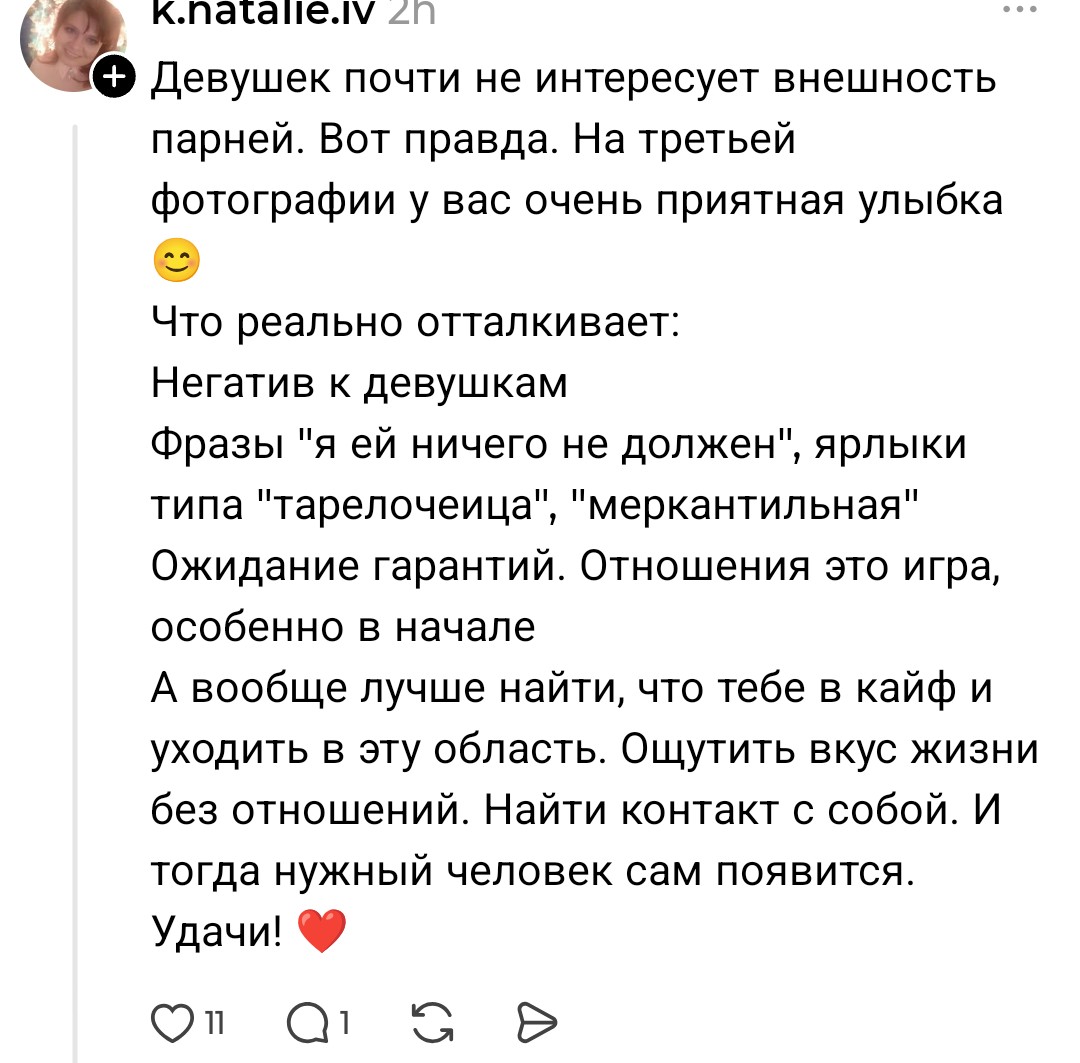This screenshot has width=1080, height=1063.
Task: Share the post via the paper-plane icon
Action: [536, 1021]
